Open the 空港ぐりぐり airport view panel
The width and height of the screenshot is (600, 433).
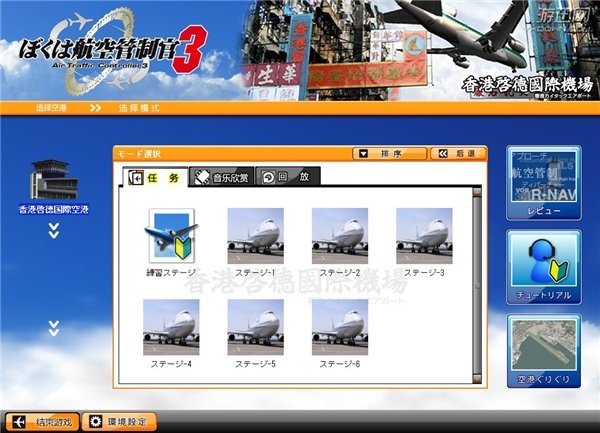click(x=544, y=351)
